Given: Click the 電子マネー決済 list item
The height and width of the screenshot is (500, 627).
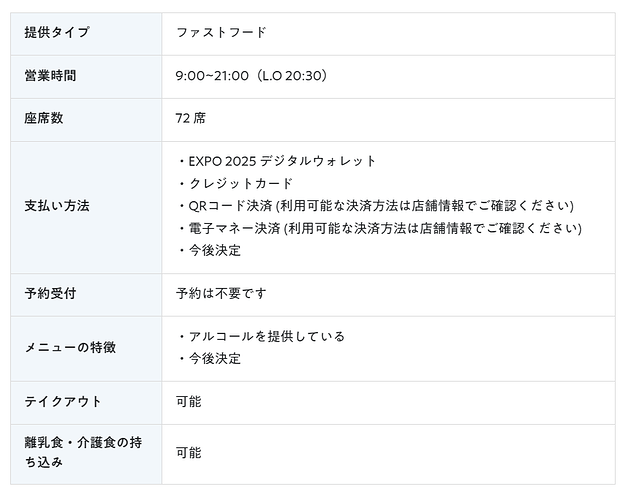Looking at the screenshot, I should [379, 228].
